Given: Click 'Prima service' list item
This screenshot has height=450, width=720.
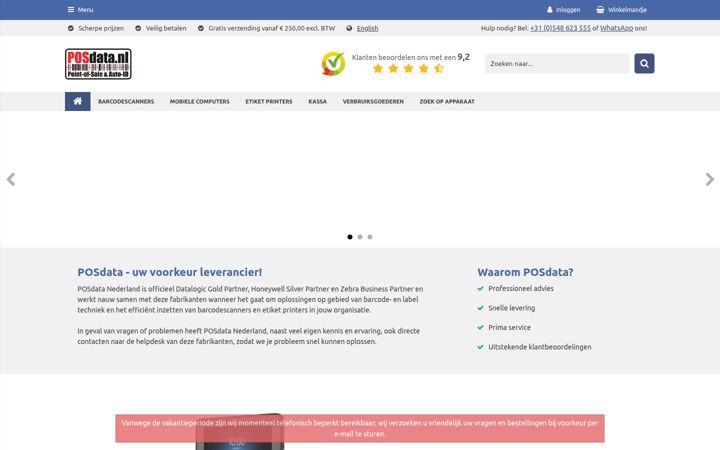Looking at the screenshot, I should 509,327.
